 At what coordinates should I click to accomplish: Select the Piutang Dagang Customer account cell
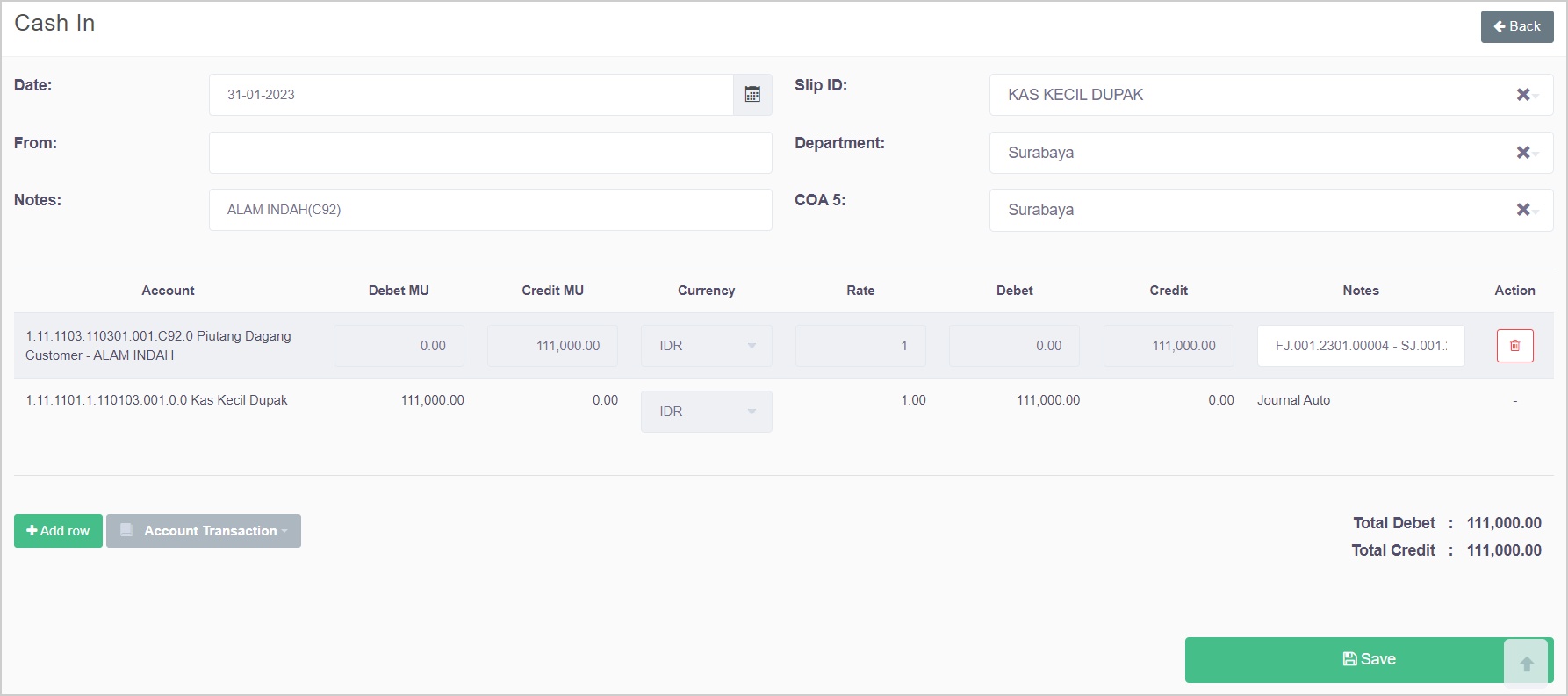(158, 346)
